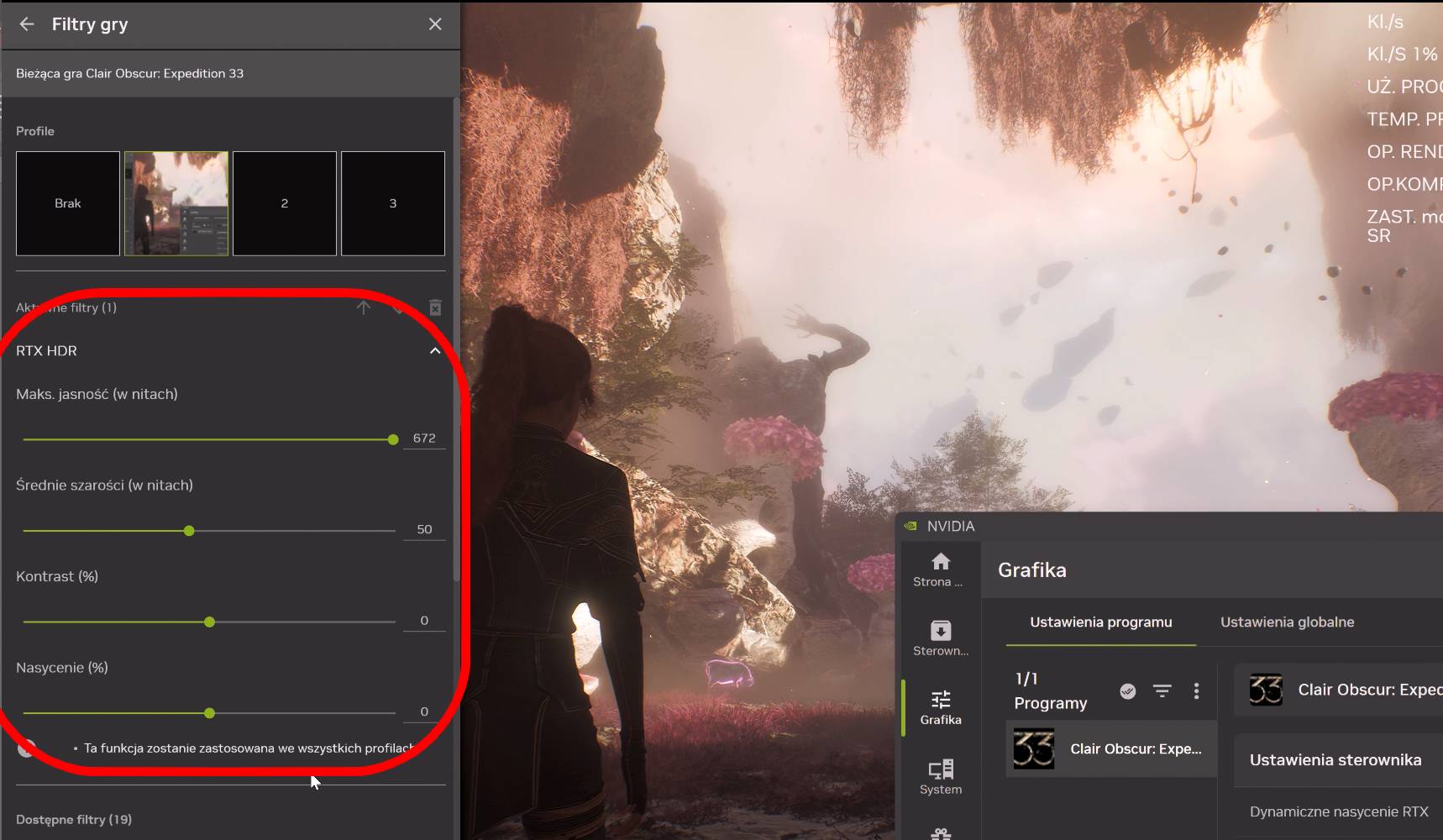
Task: Click the checkmark circle toggle above the program list
Action: pos(1128,690)
